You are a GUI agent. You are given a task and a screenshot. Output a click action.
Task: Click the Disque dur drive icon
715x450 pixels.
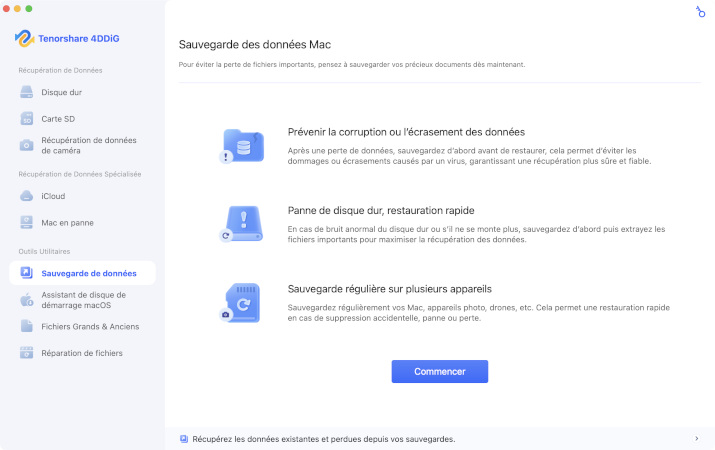pyautogui.click(x=27, y=92)
